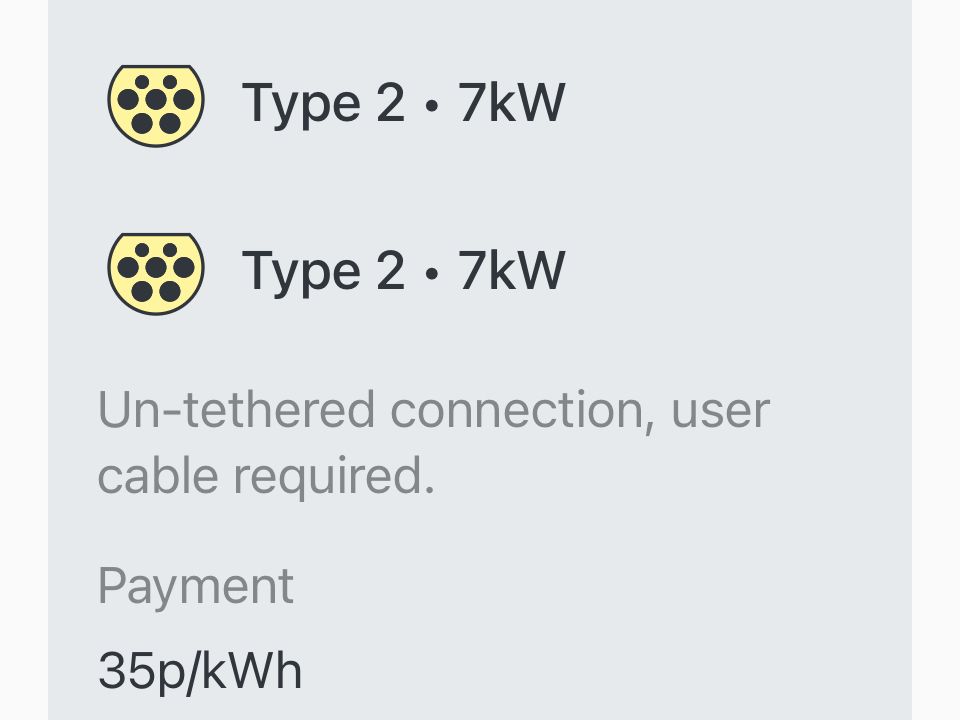The image size is (960, 720).
Task: Click the "Un-tethered connection, user" text line
Action: (x=433, y=410)
